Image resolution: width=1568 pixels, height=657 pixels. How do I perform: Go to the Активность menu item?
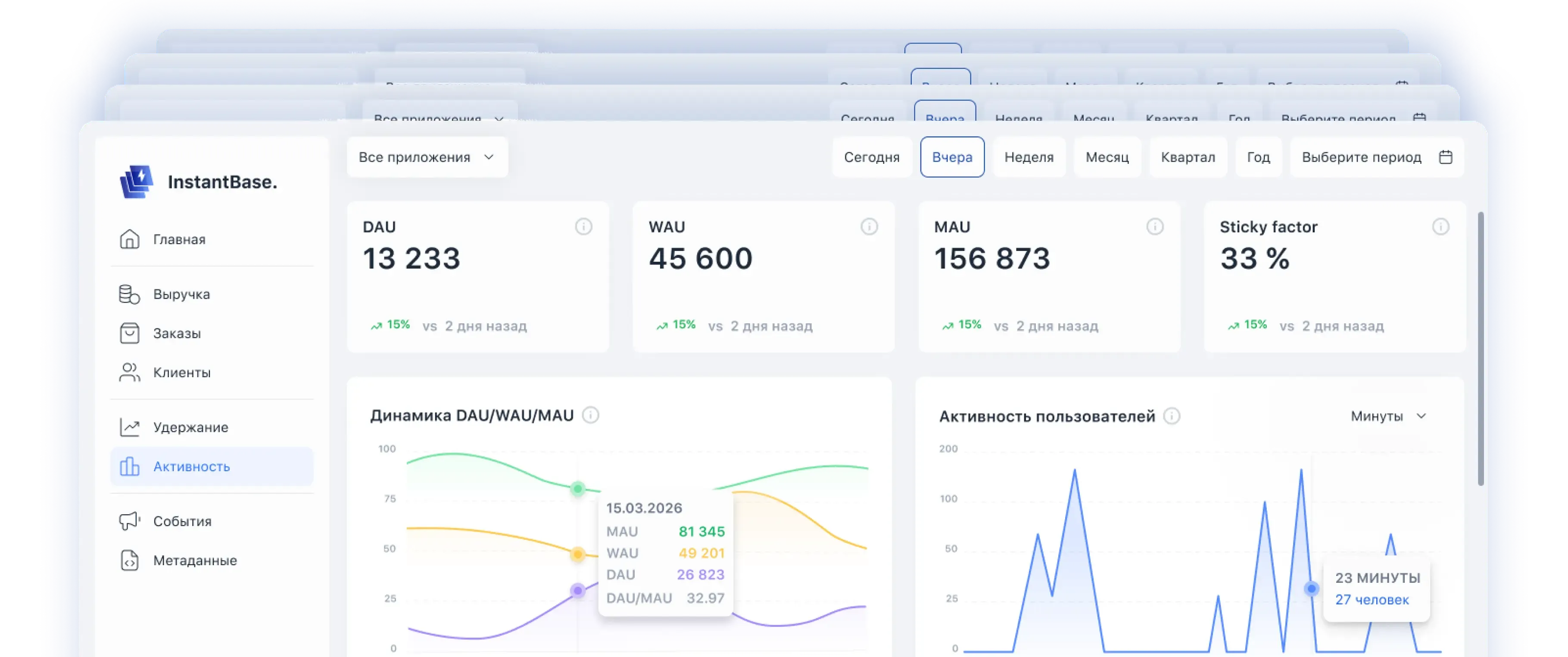click(212, 466)
